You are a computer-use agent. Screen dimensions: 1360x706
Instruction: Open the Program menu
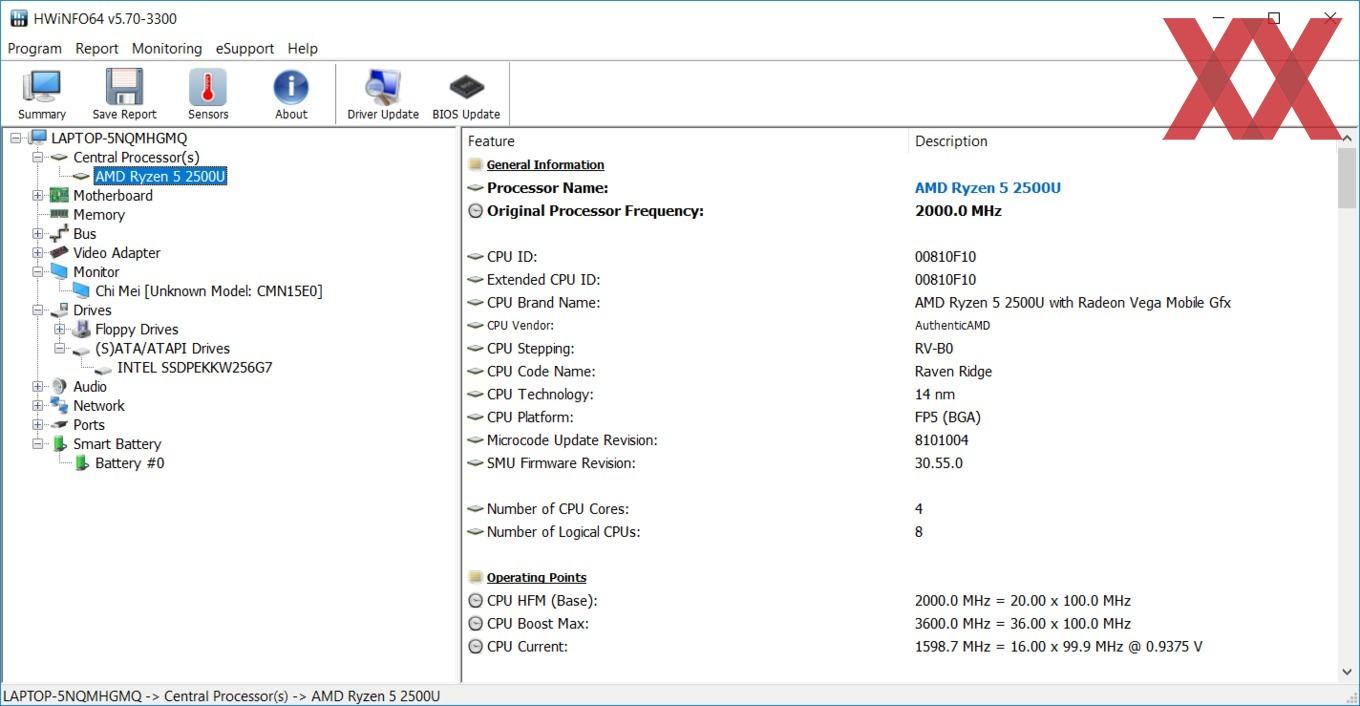tap(35, 48)
